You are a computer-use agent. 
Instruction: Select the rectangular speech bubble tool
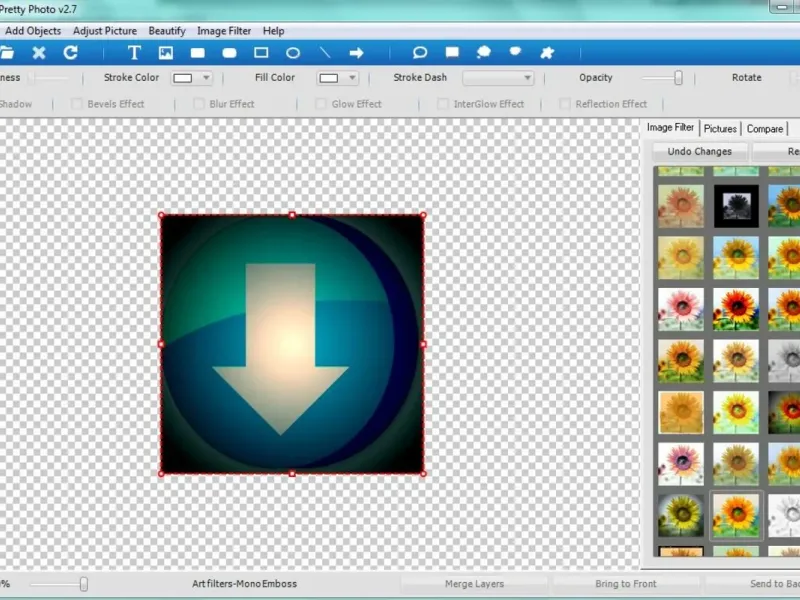452,52
